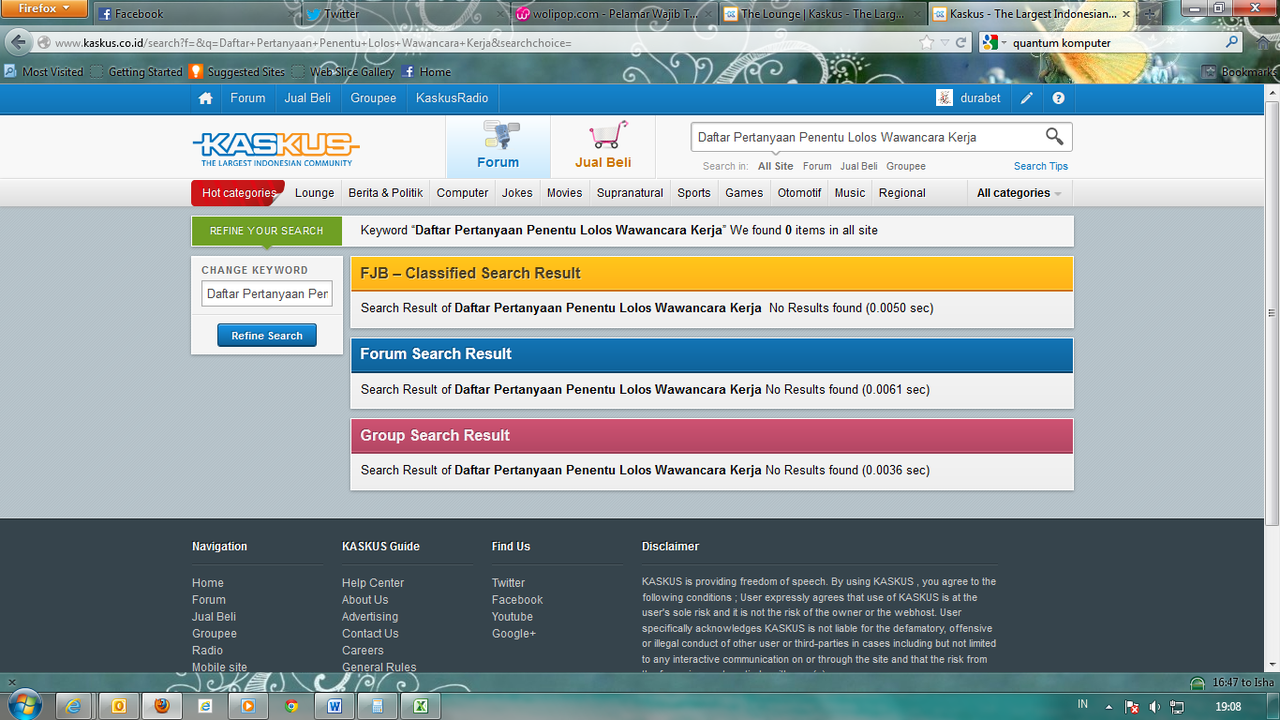Expand the All categories dropdown
1280x720 pixels.
click(x=1019, y=193)
